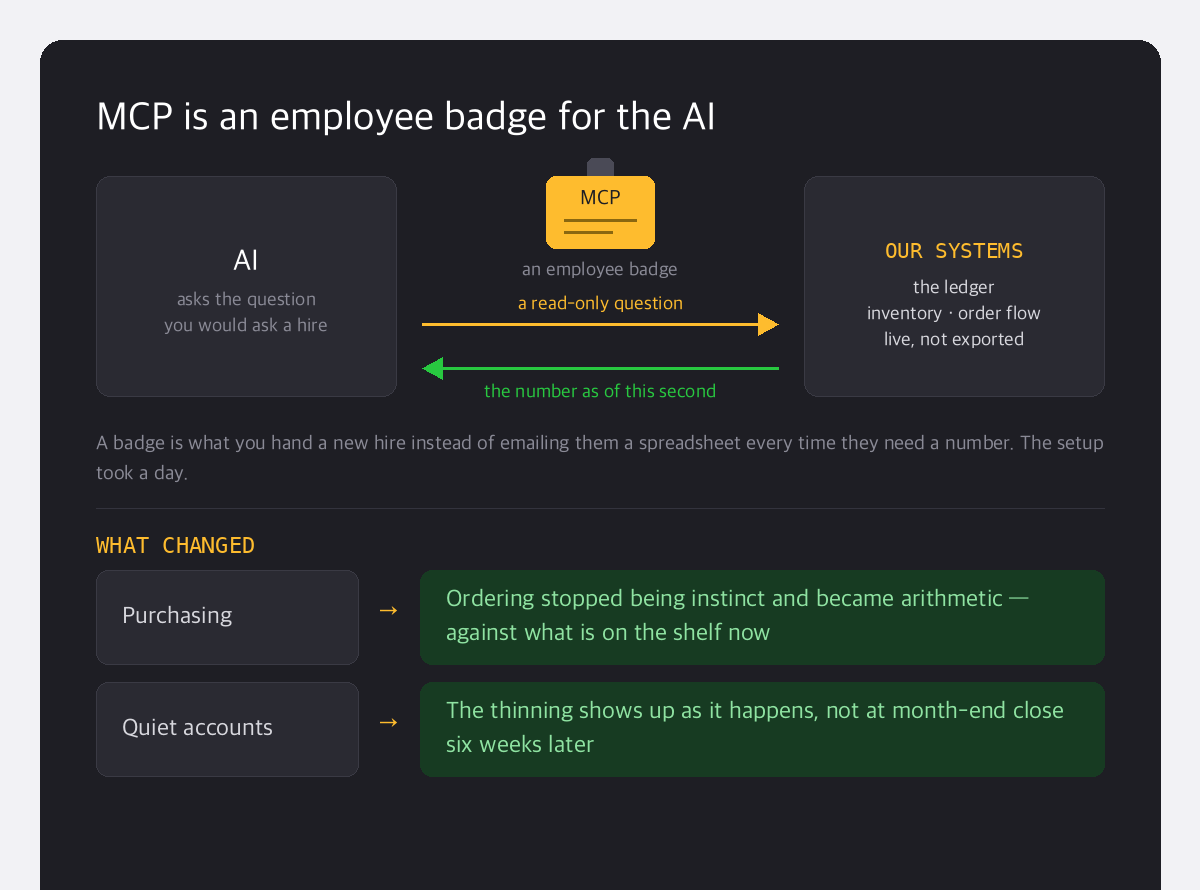Click the small arrow next to Purchasing
Image resolution: width=1200 pixels, height=890 pixels.
tap(389, 610)
